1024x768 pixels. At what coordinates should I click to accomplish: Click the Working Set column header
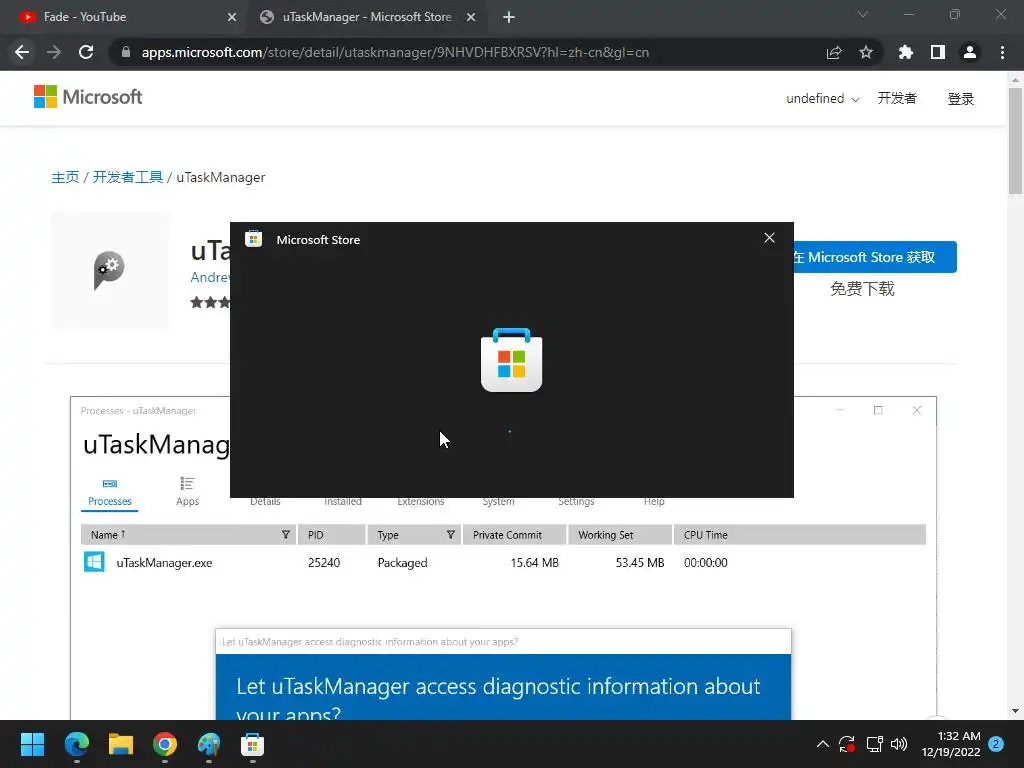click(x=620, y=534)
